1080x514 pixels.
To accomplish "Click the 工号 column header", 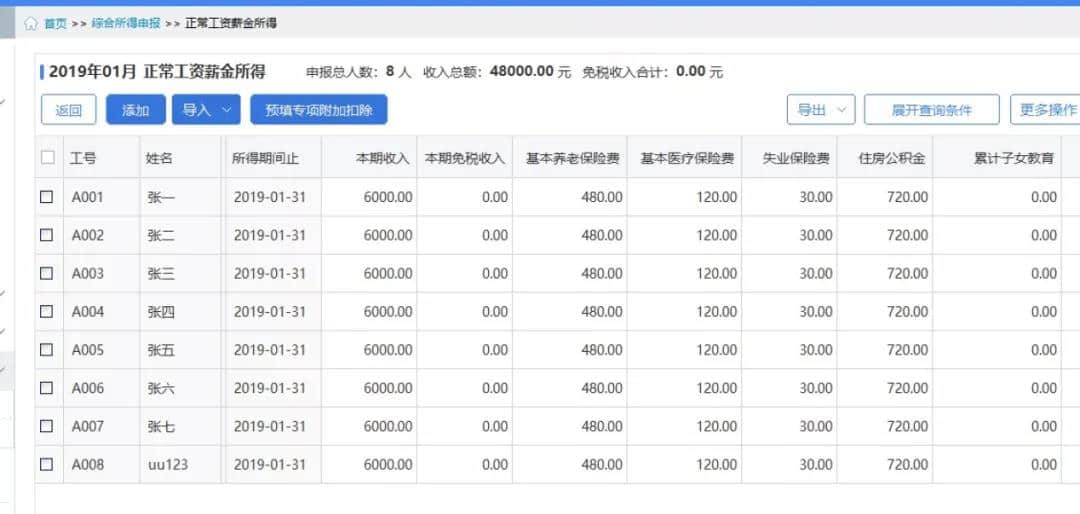I will point(83,158).
